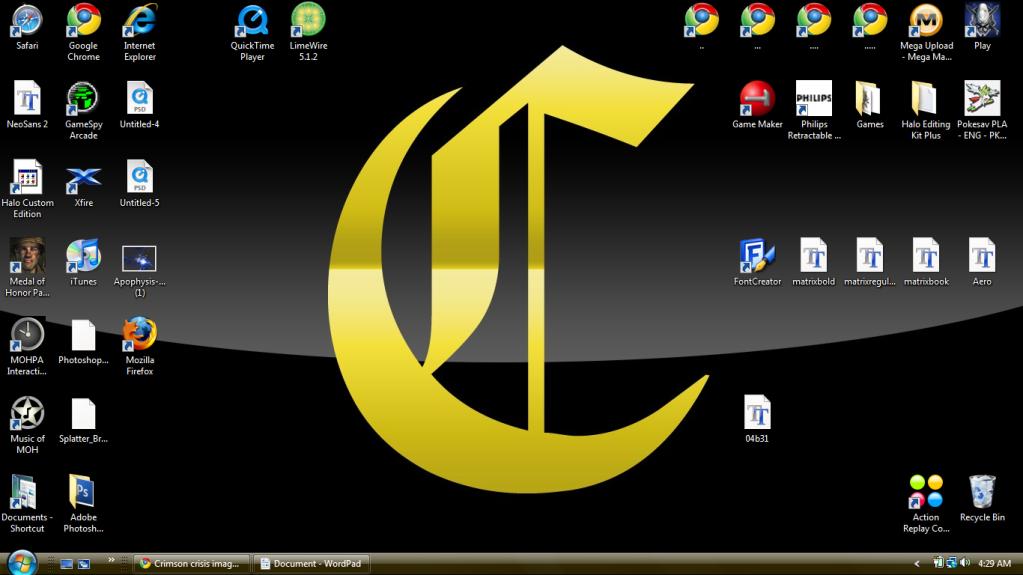Viewport: 1023px width, 575px height.
Task: Select the Halo Editing Kit Plus folder
Action: click(x=926, y=99)
